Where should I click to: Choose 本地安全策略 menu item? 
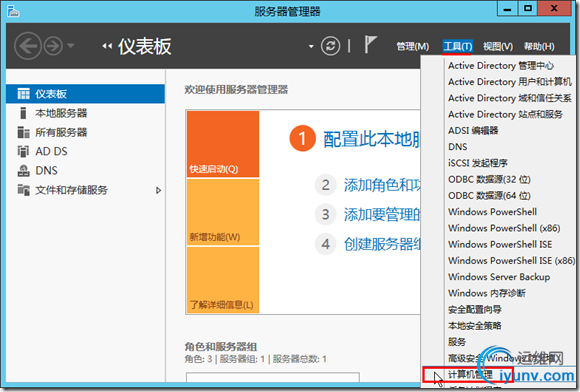coord(475,326)
